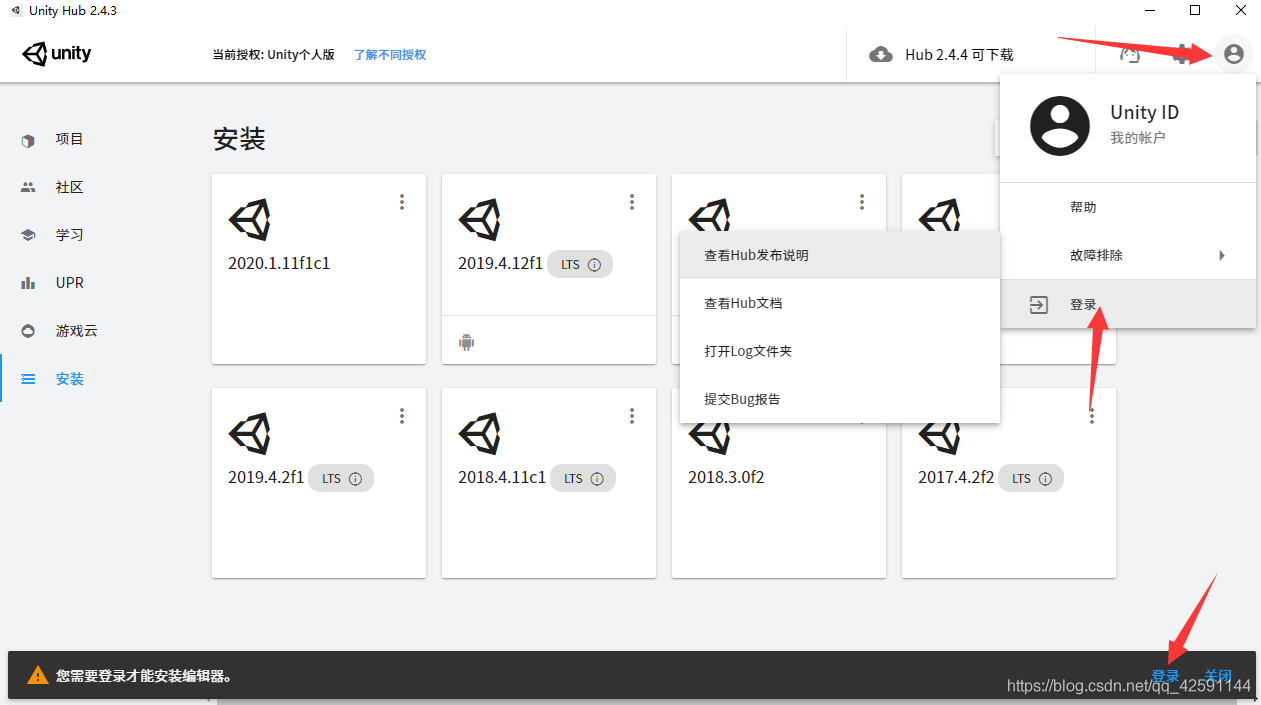
Task: Click the 了解不同授权 link
Action: (x=390, y=55)
